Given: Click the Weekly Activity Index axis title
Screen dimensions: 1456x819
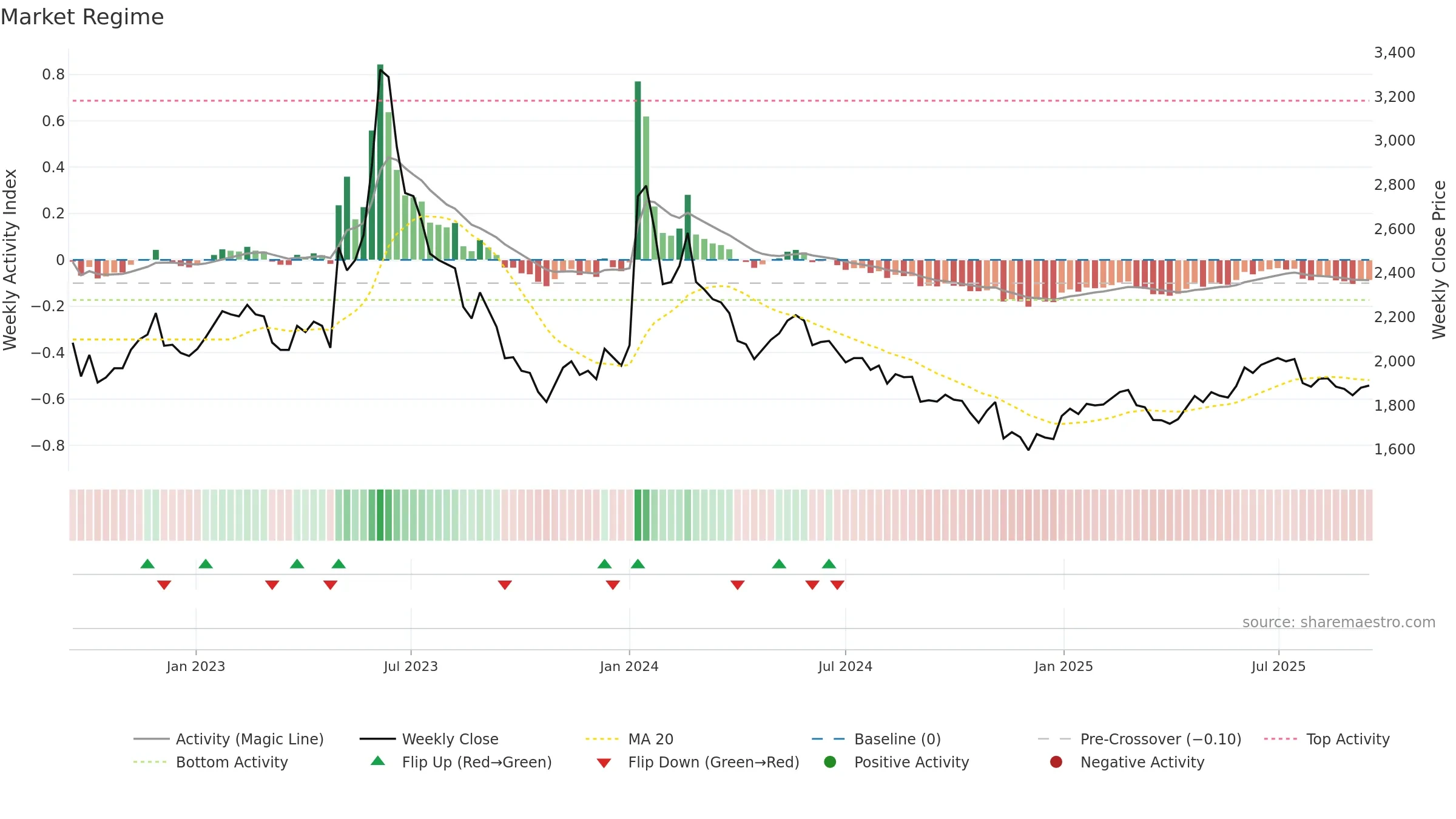Looking at the screenshot, I should 10,260.
